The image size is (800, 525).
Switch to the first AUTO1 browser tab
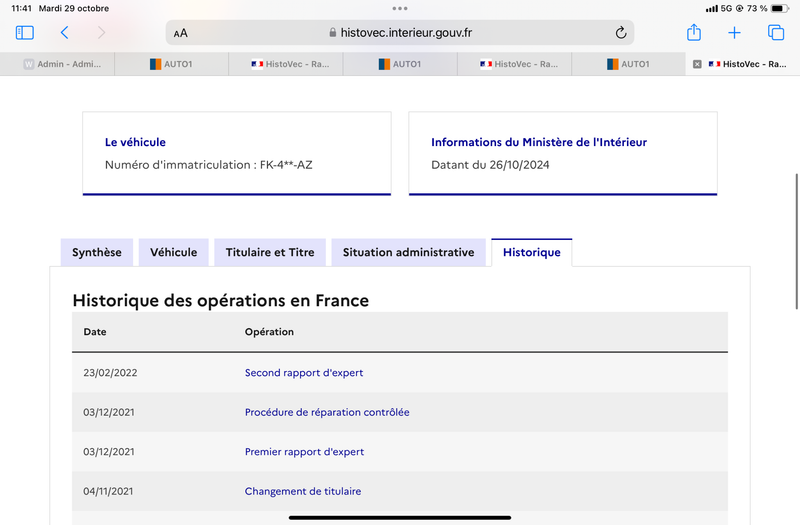pos(171,64)
